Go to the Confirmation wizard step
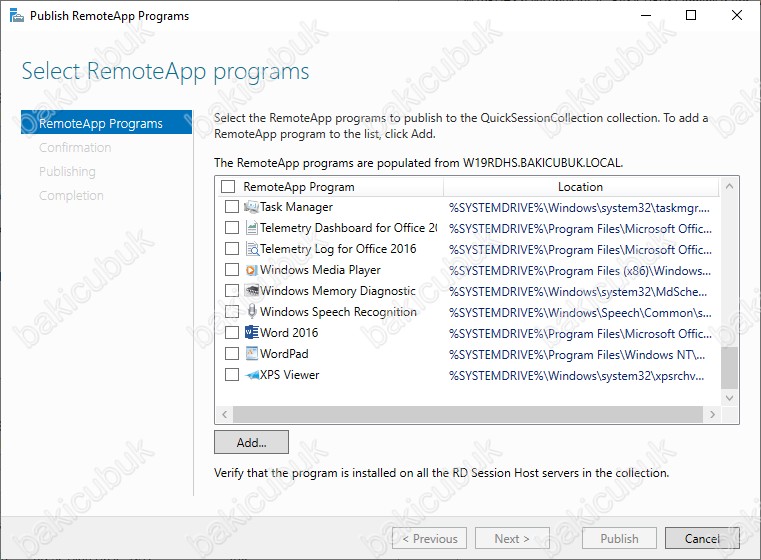This screenshot has width=761, height=560. 75,148
